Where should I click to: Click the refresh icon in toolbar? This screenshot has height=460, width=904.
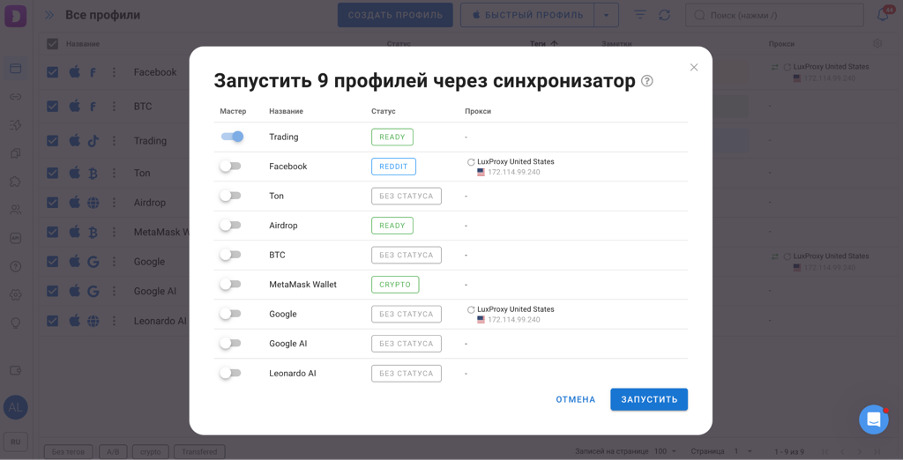(x=664, y=15)
